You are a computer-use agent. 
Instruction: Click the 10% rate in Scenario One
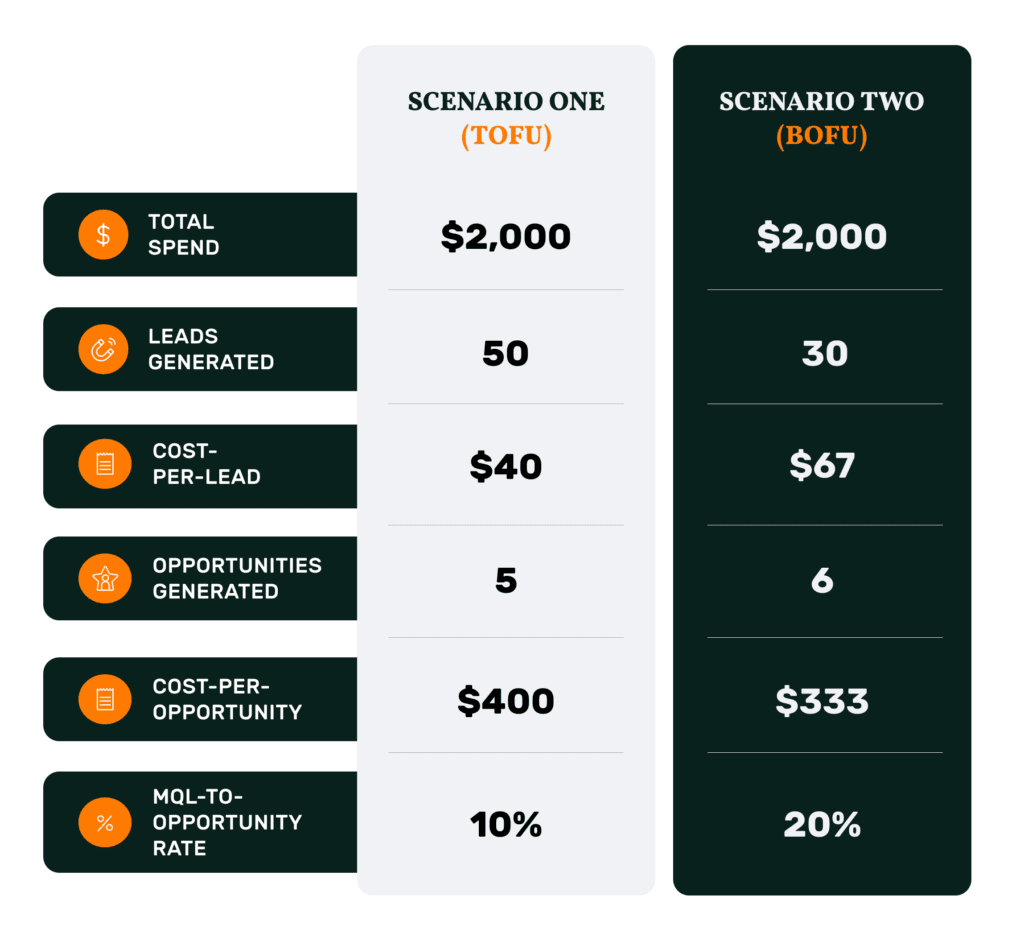click(x=506, y=825)
